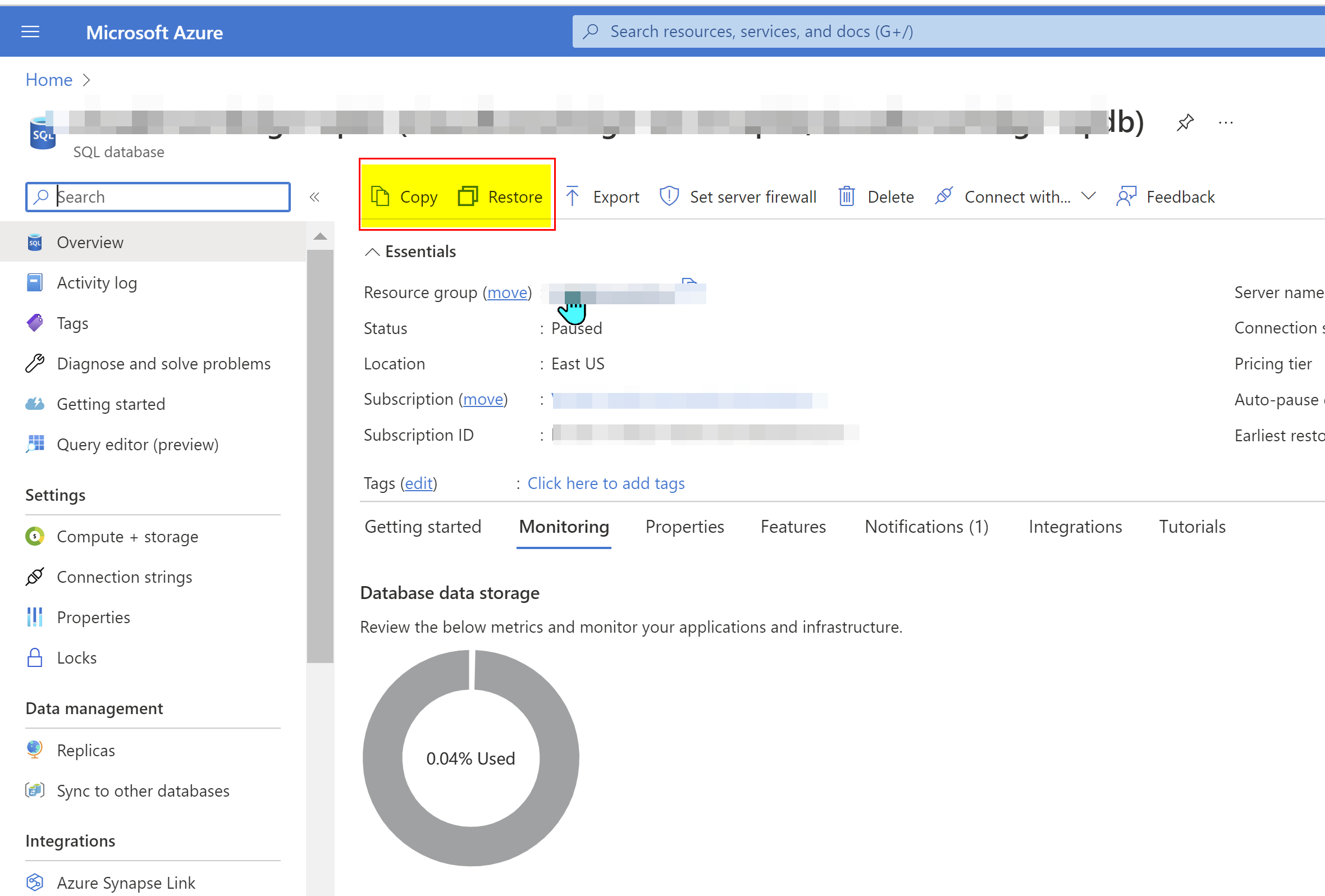Click here to add tags link
This screenshot has height=896, width=1325.
tap(605, 483)
